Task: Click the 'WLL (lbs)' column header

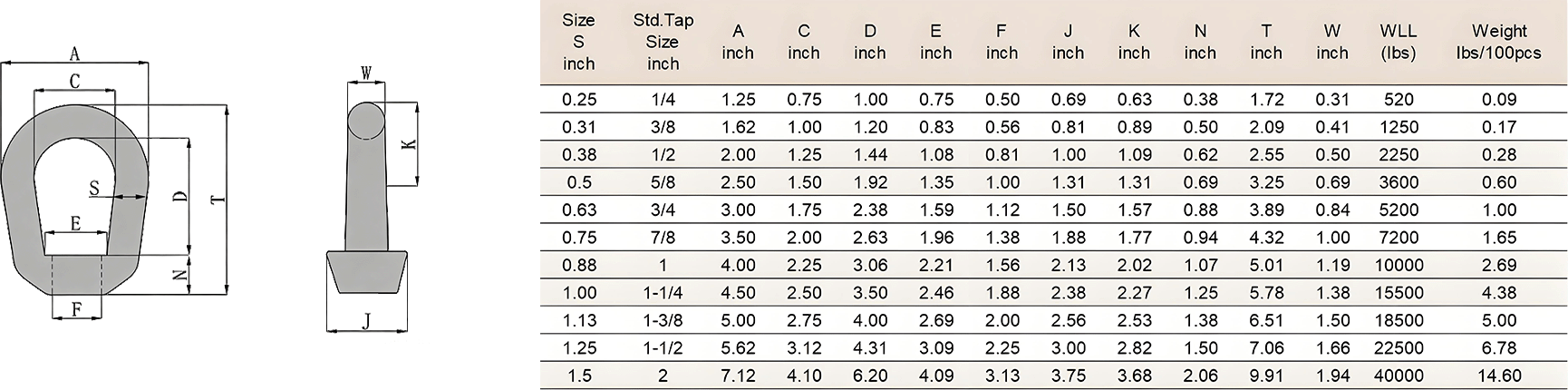Action: coord(1398,42)
